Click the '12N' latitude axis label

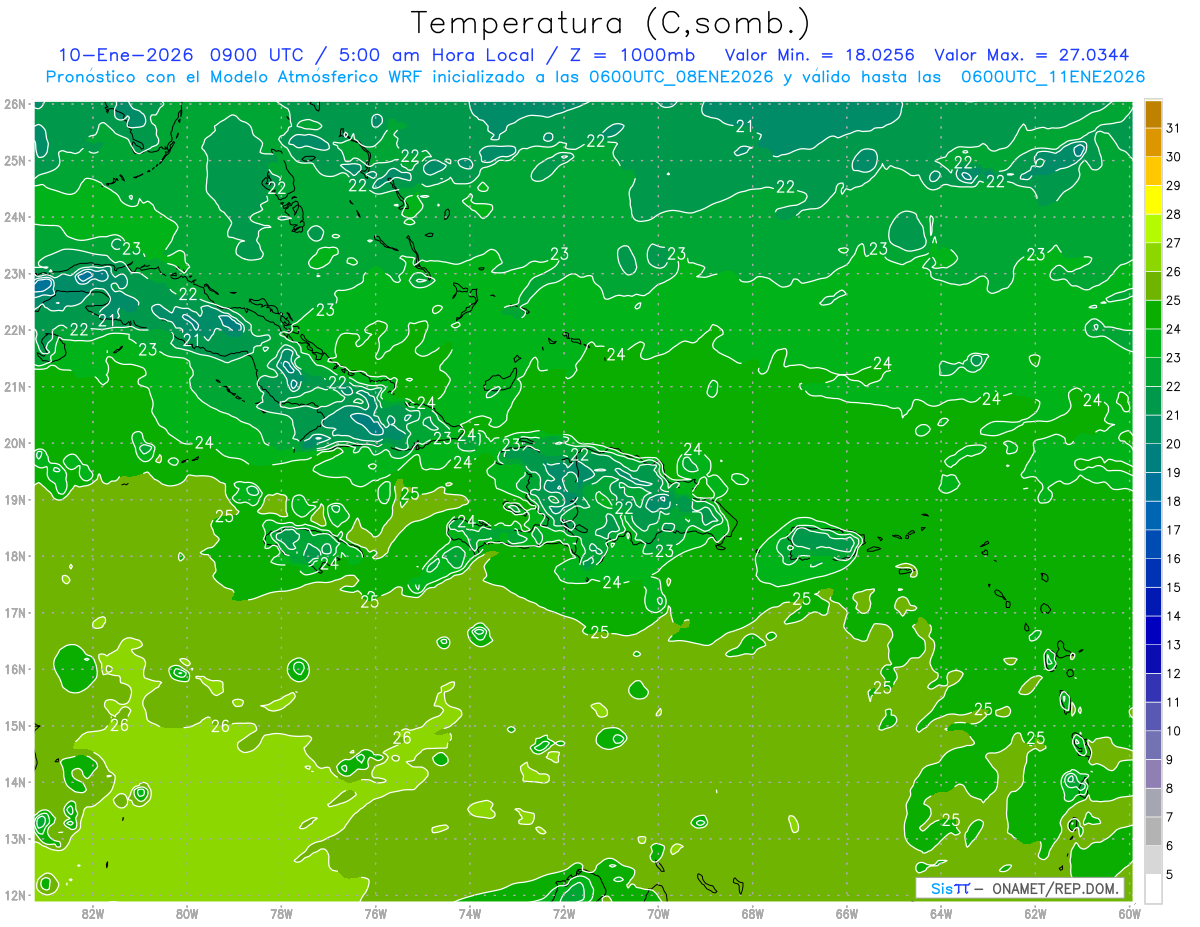click(14, 895)
